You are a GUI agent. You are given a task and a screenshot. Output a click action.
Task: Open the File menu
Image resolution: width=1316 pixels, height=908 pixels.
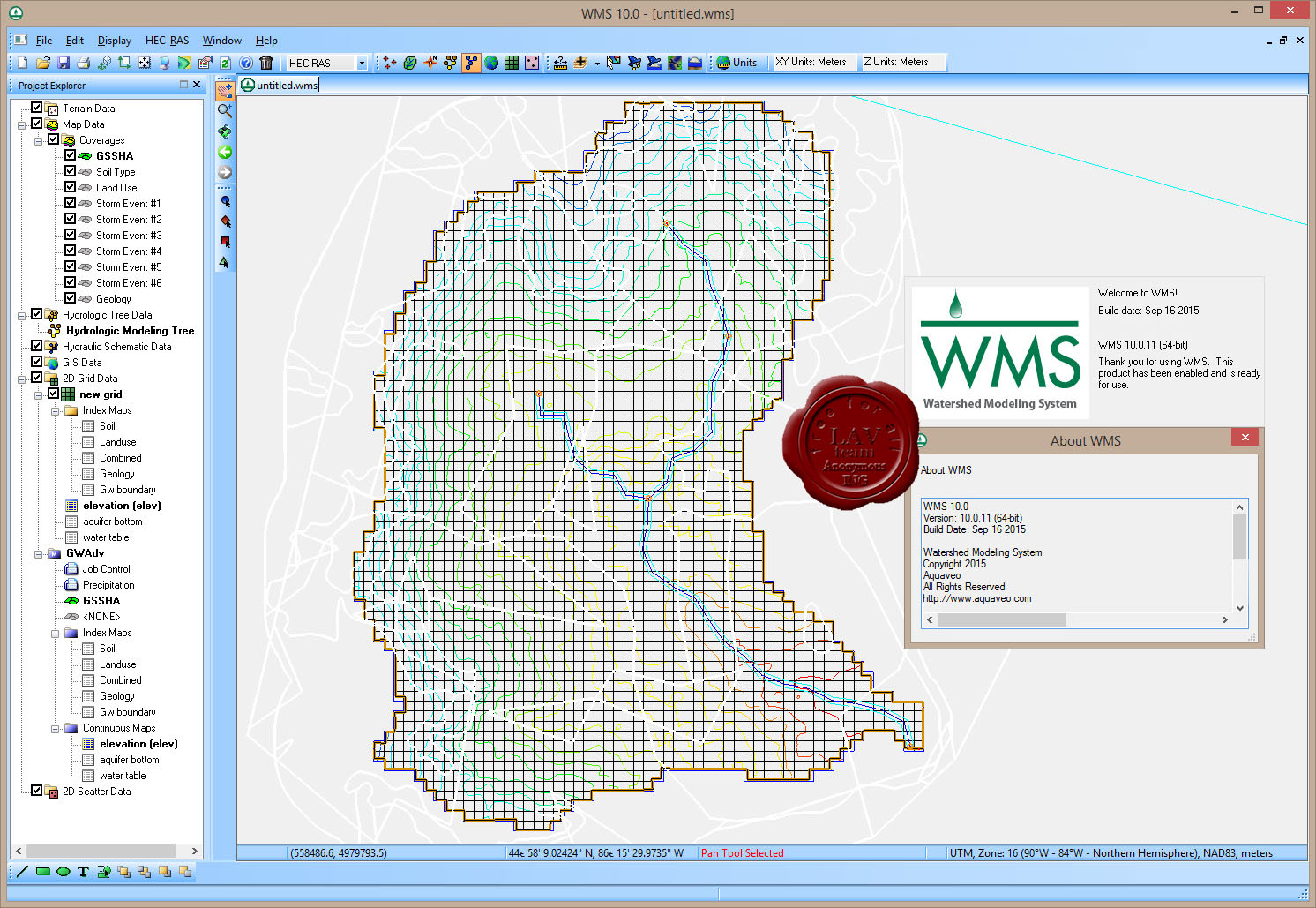[x=43, y=41]
